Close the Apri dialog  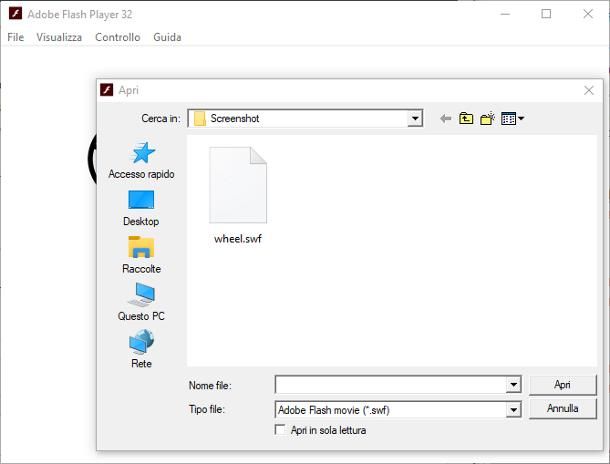589,90
